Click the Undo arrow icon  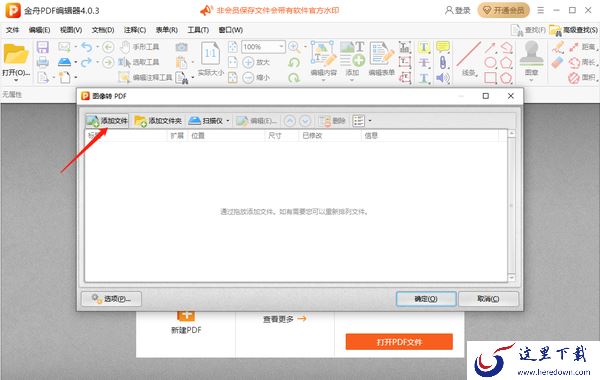pos(87,47)
